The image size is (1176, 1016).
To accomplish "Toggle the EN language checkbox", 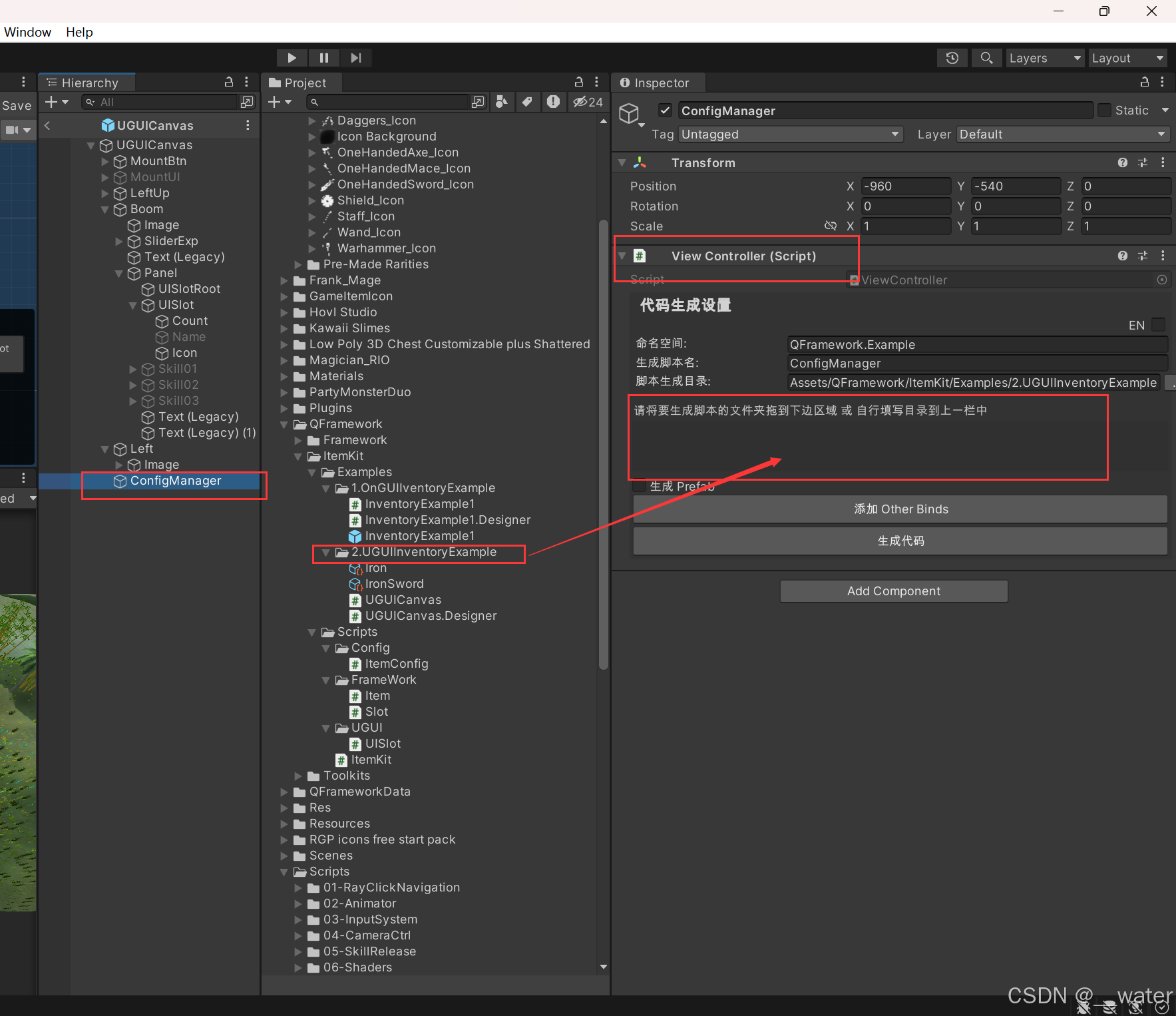I will point(1159,324).
